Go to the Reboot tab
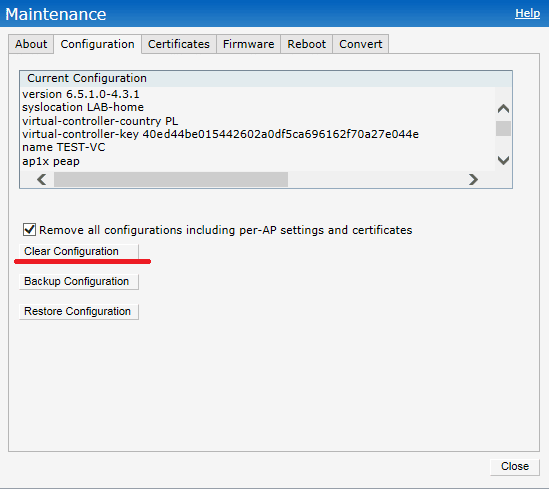Screen dimensions: 549x489 (306, 44)
